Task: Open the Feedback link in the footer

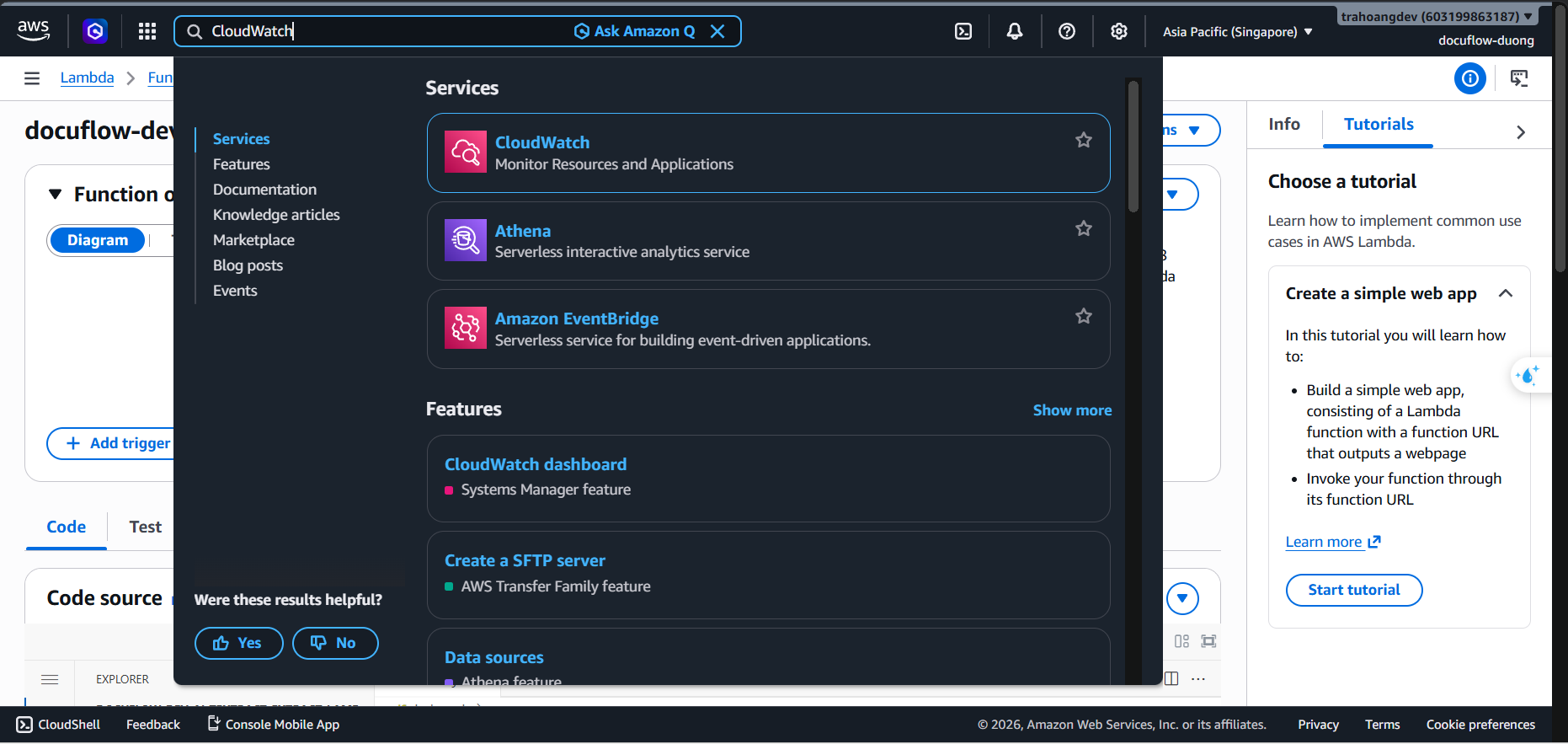Action: pyautogui.click(x=153, y=725)
